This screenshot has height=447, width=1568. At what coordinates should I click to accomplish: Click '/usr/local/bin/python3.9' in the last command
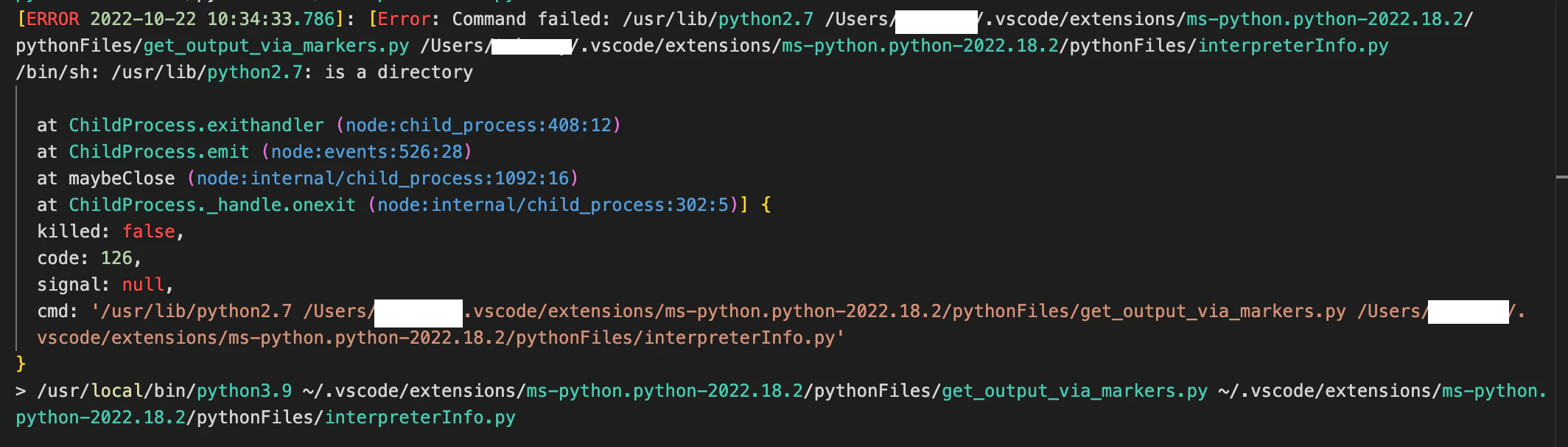coord(164,391)
